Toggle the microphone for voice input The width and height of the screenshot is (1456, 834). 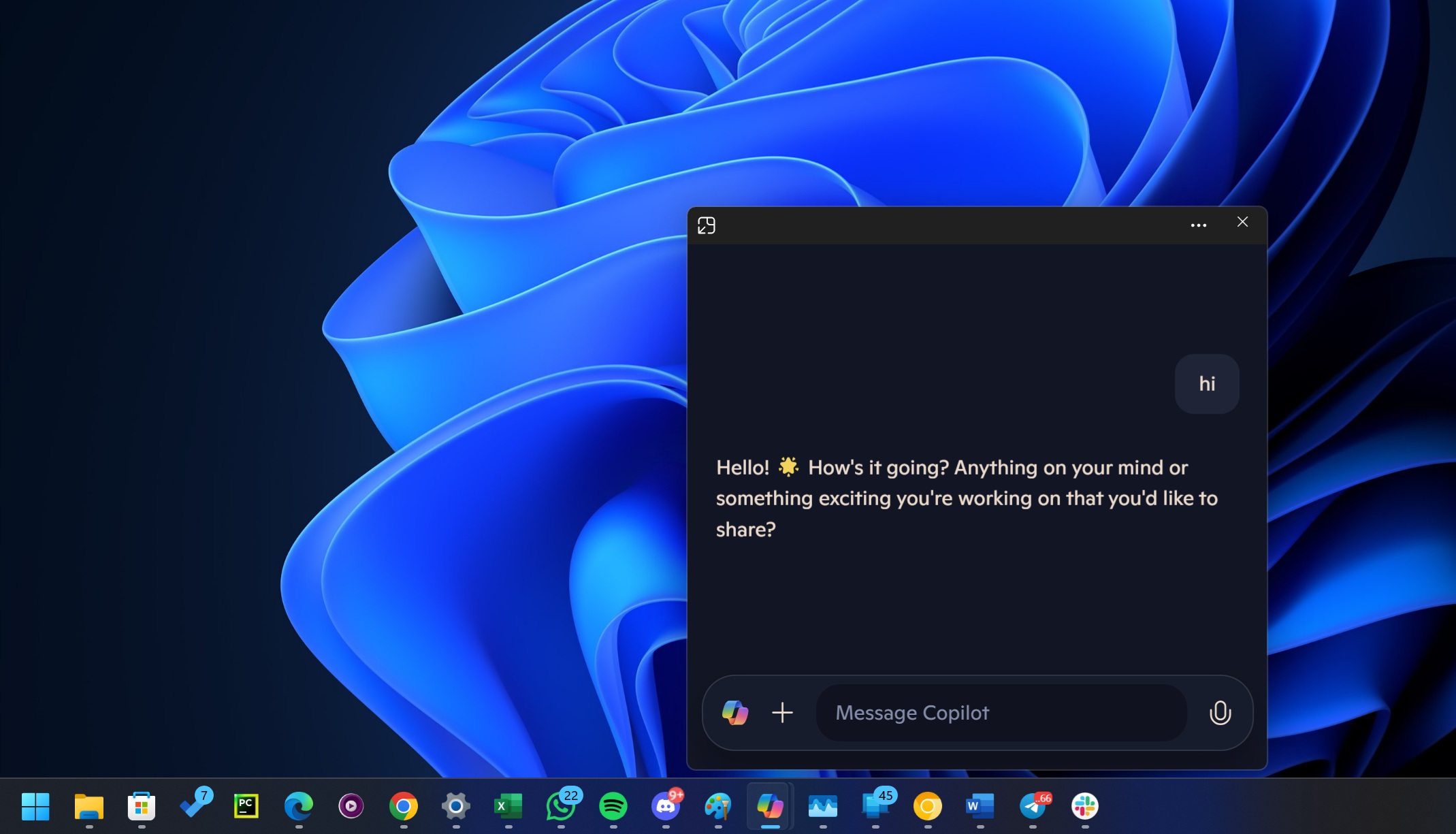click(1220, 713)
